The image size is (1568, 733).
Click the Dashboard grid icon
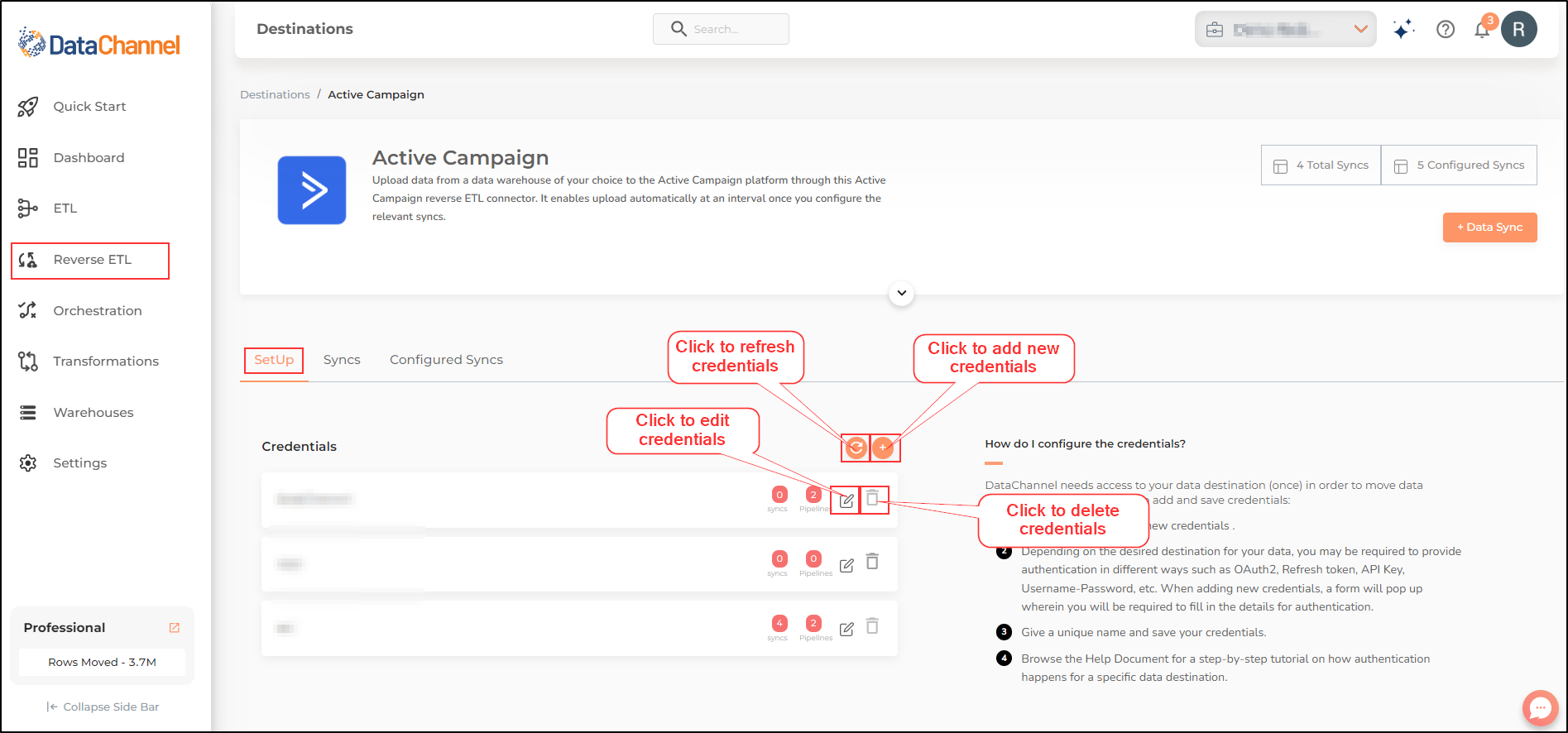point(28,158)
